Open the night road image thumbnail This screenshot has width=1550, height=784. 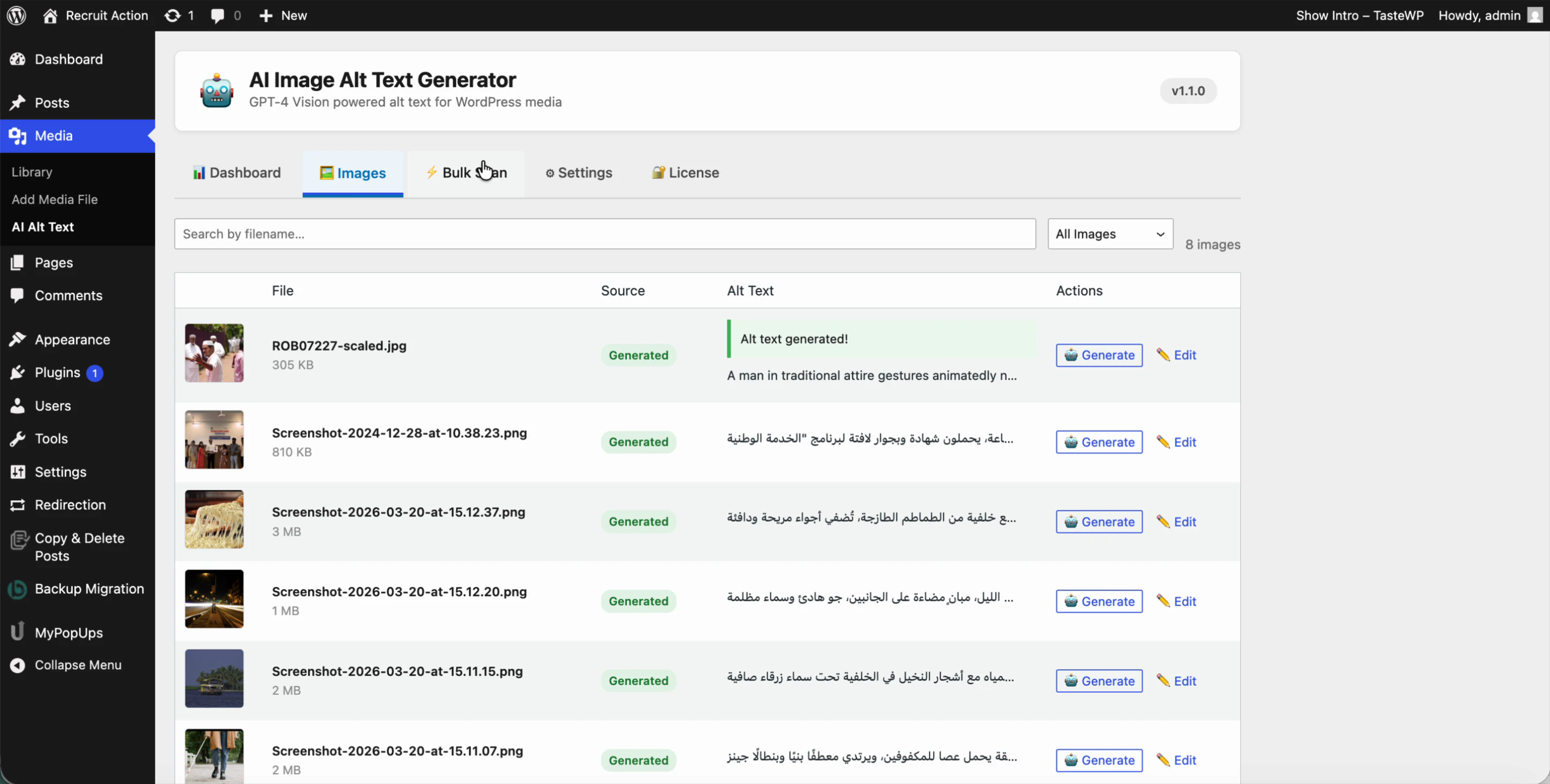coord(214,599)
